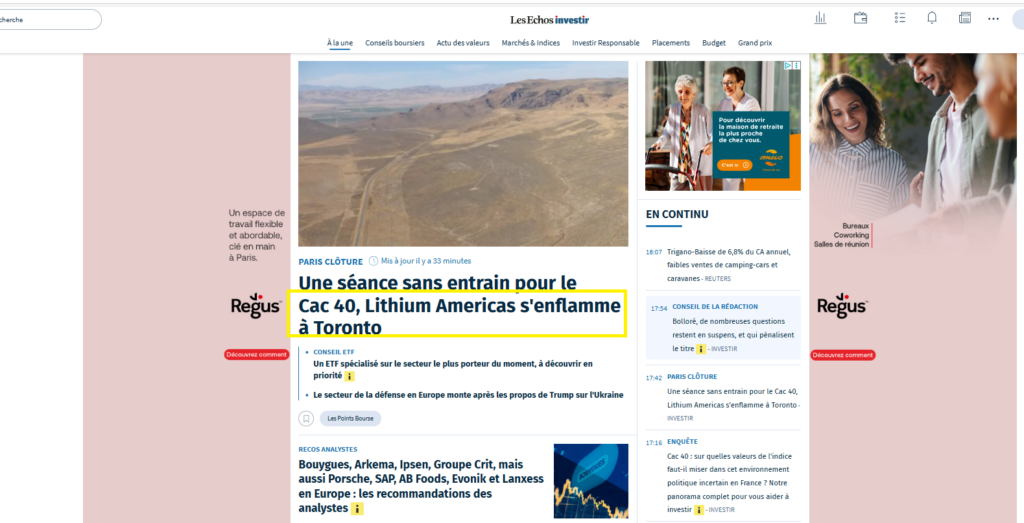
Task: Open the wallet portfolio icon
Action: pos(861,18)
